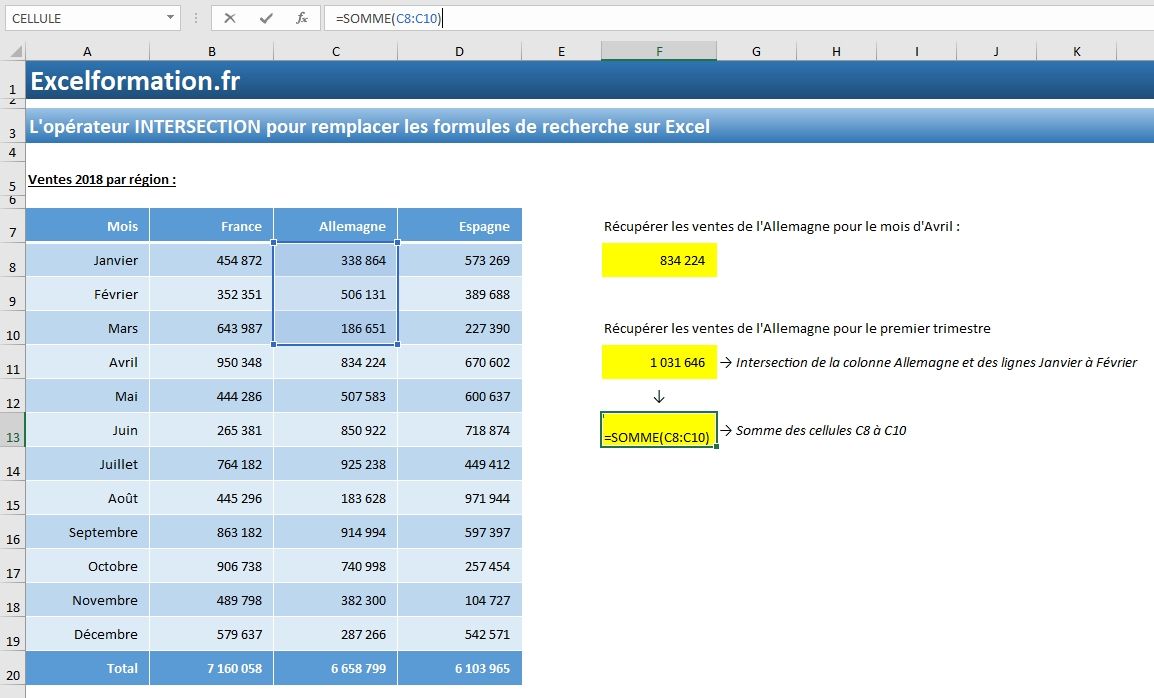Select column header K
The image size is (1154, 698).
(x=1076, y=49)
